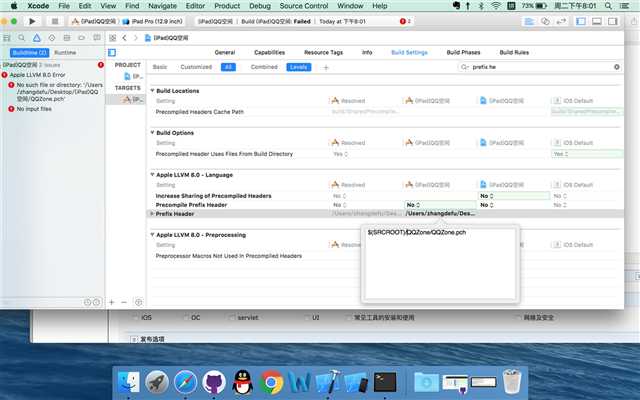Switch to the Standard editor icon
Viewport: 640px width, 400px height.
tap(529, 21)
